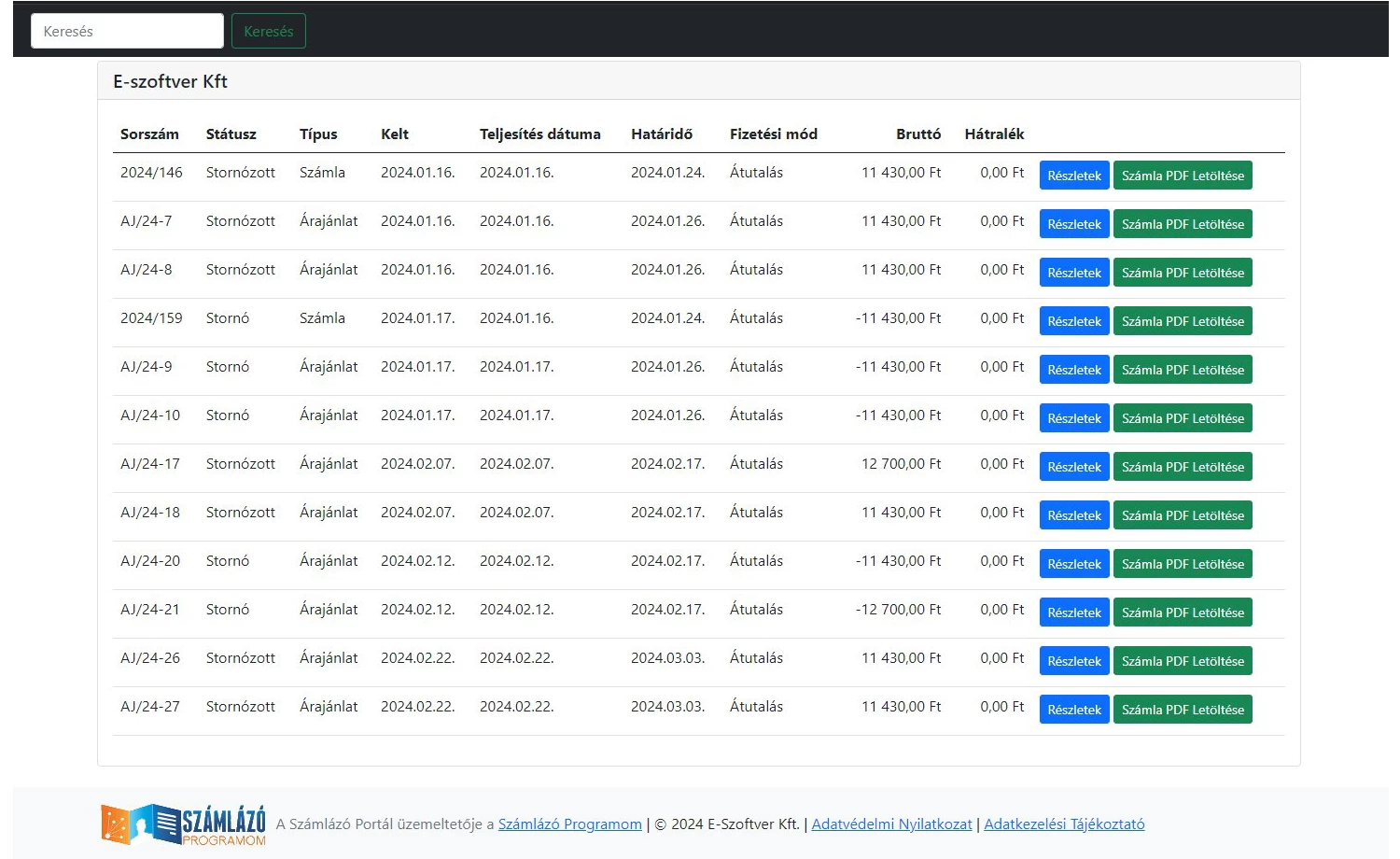Image resolution: width=1400 pixels, height=859 pixels.
Task: Click the serial number AJ/24-7
Action: [147, 221]
